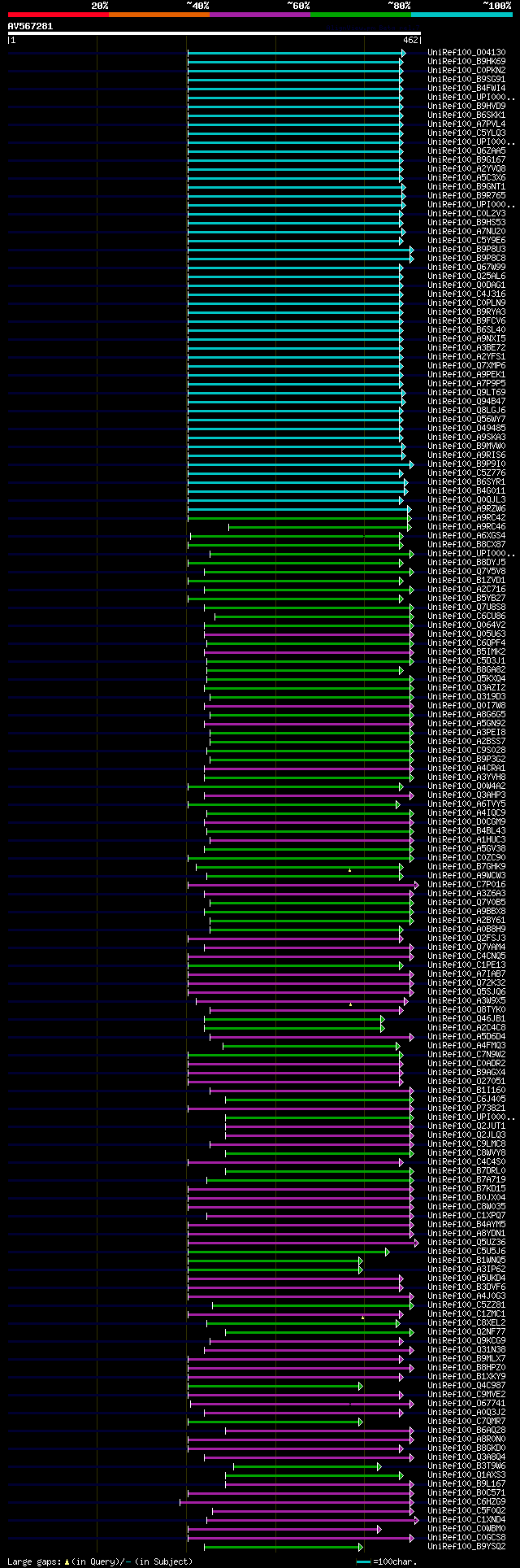This screenshot has width=520, height=1568.
Task: Select the UniRef100_C4J316 label
Action: click(x=466, y=294)
